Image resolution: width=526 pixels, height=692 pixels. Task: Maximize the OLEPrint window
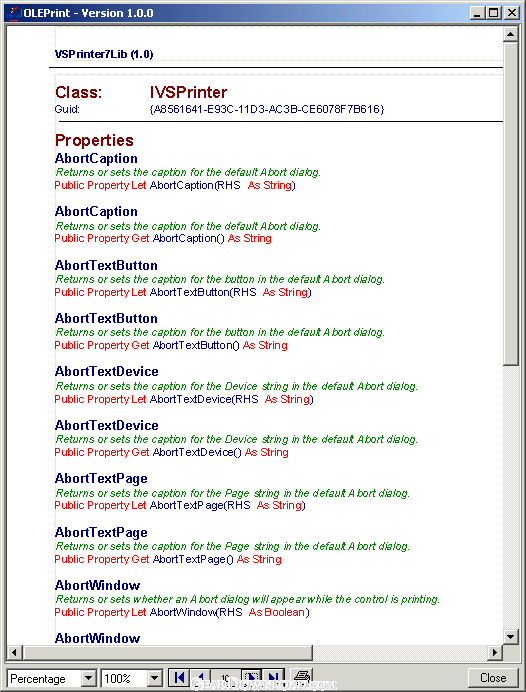[494, 13]
